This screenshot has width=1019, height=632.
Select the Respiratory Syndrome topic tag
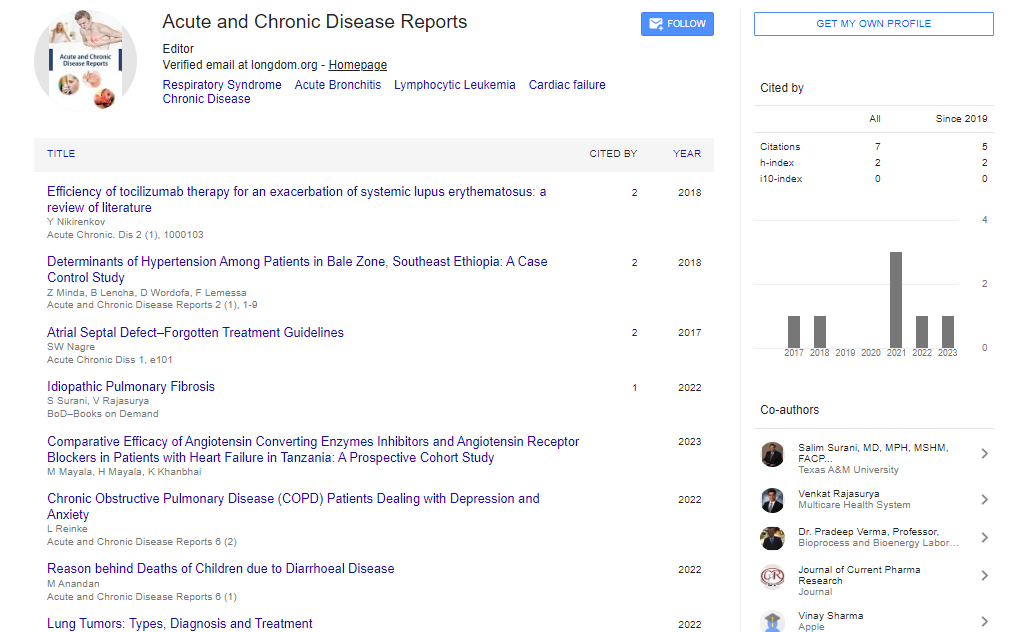tap(222, 85)
